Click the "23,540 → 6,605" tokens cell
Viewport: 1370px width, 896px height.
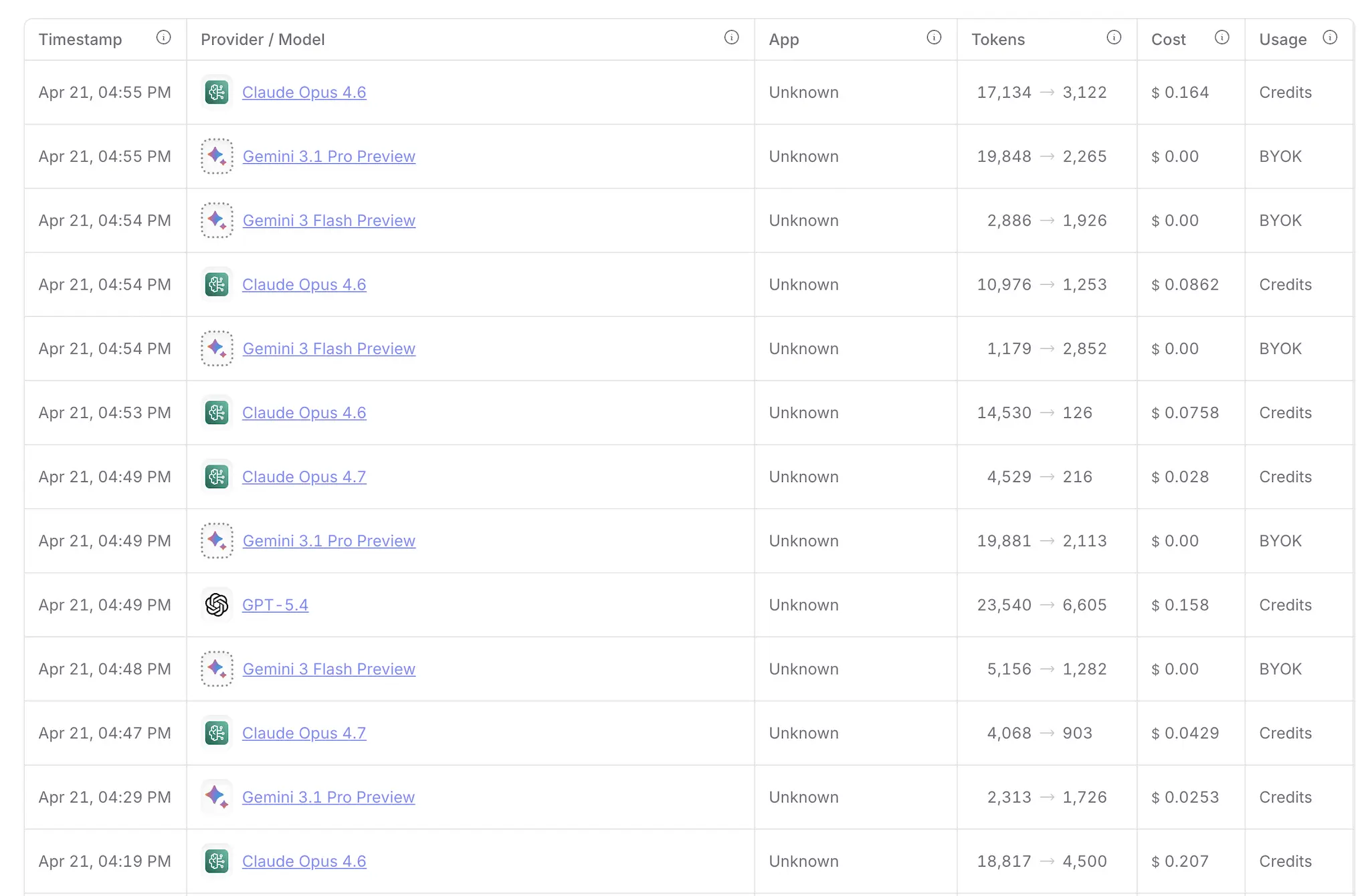1042,605
